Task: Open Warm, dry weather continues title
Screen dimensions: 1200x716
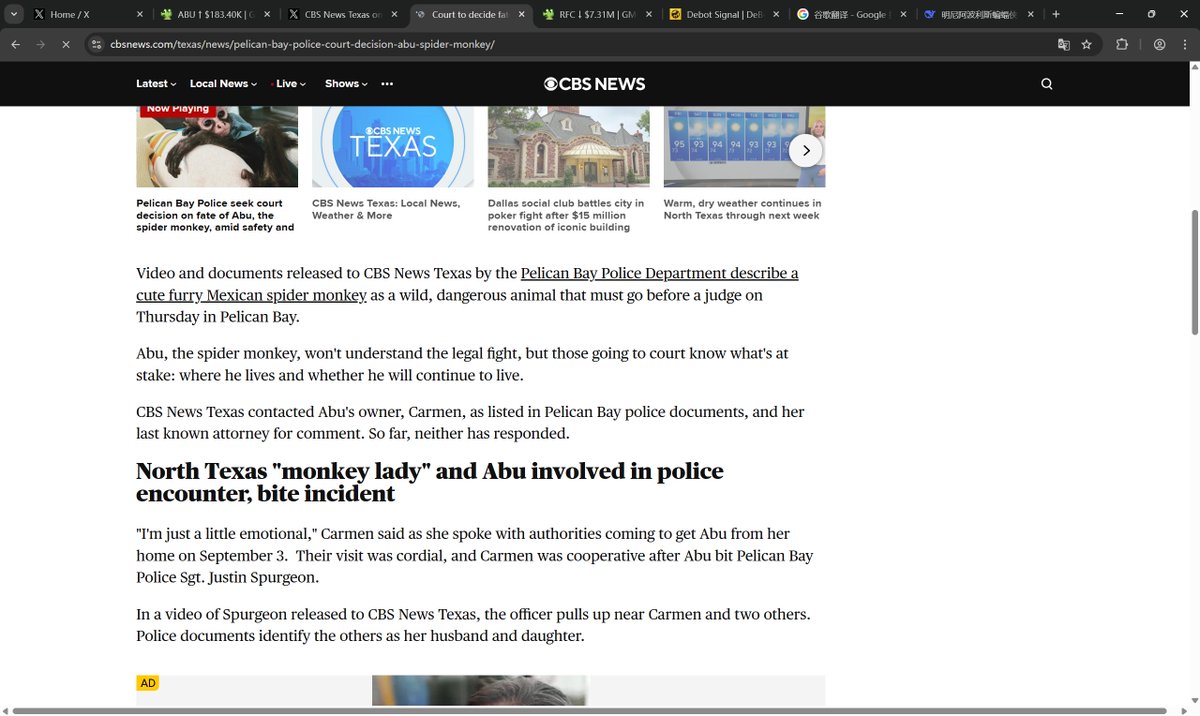Action: (x=742, y=209)
